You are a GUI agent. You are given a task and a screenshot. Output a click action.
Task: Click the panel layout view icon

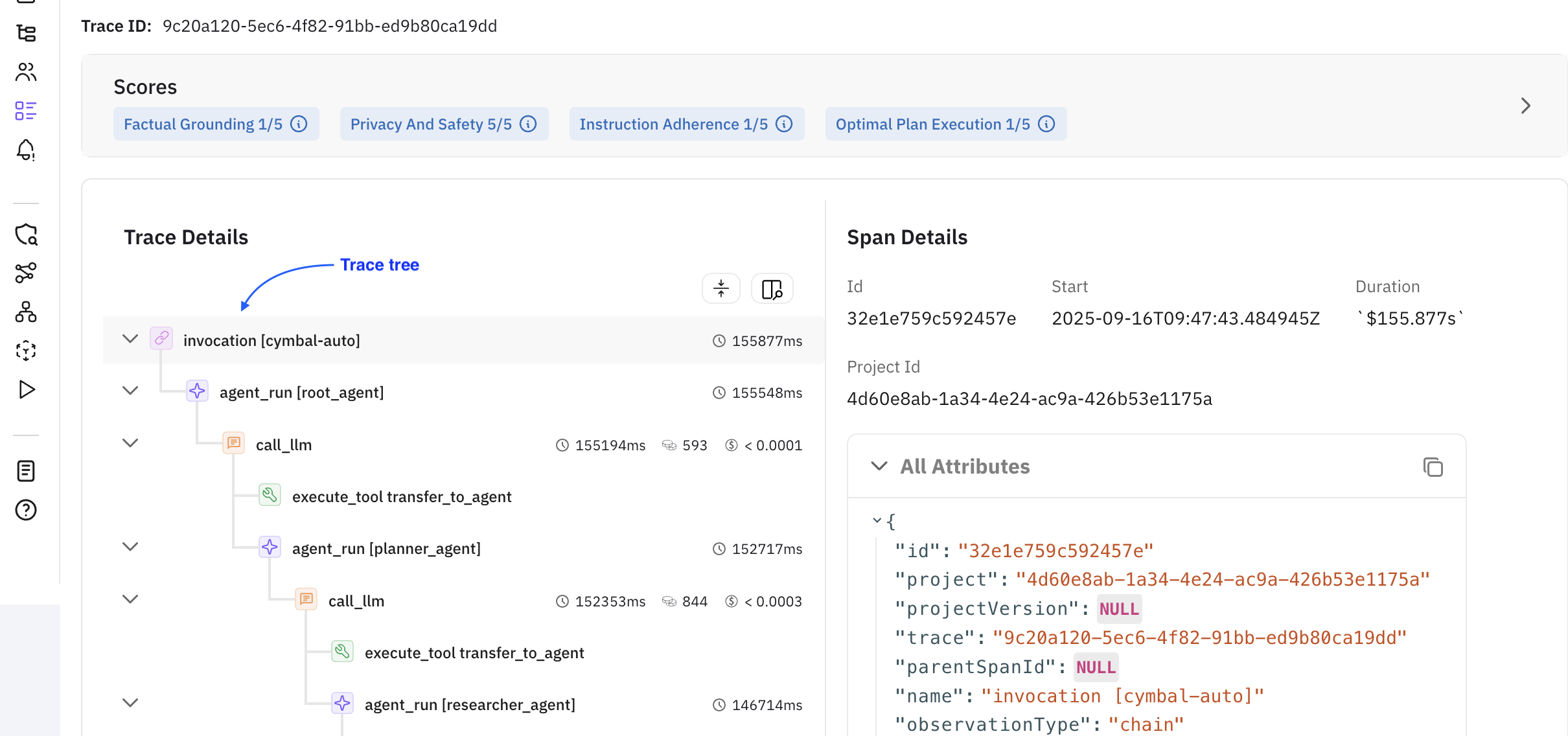pos(772,288)
